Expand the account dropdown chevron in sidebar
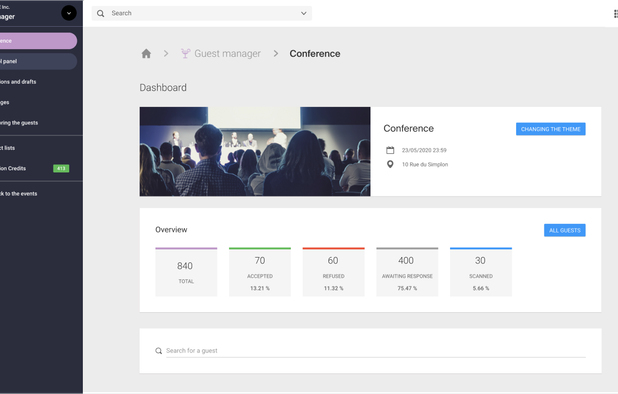Screen dimensions: 618x394 point(69,13)
